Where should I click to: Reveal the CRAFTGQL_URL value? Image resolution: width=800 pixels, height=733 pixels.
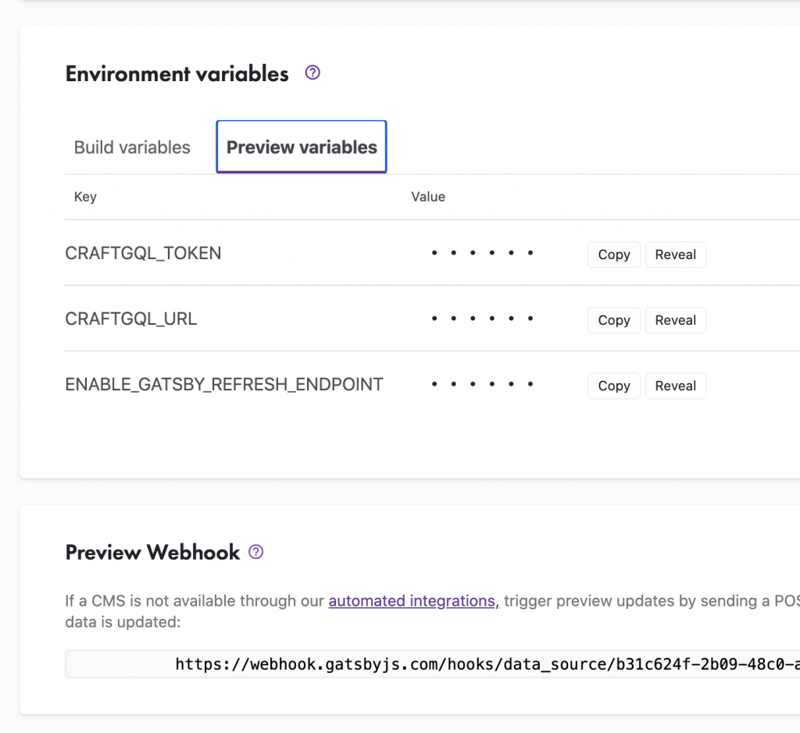coord(675,320)
